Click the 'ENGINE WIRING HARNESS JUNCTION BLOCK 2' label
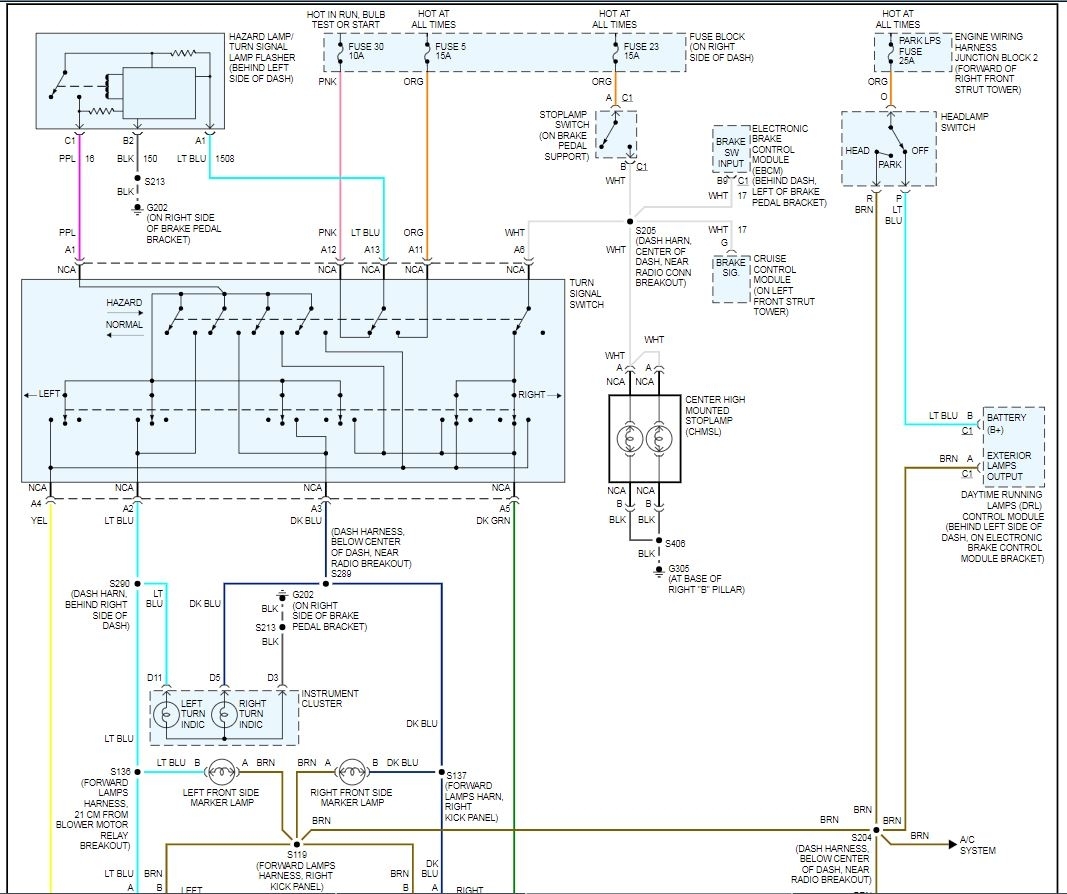 click(996, 47)
